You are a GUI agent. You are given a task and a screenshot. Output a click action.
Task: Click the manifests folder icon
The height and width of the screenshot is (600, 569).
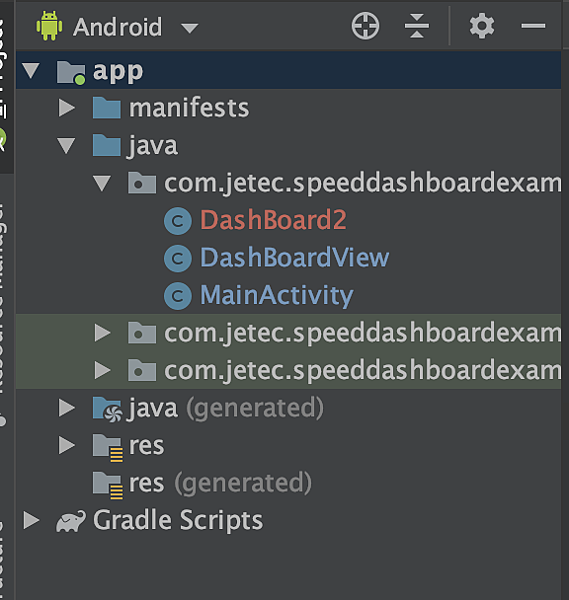pyautogui.click(x=107, y=108)
